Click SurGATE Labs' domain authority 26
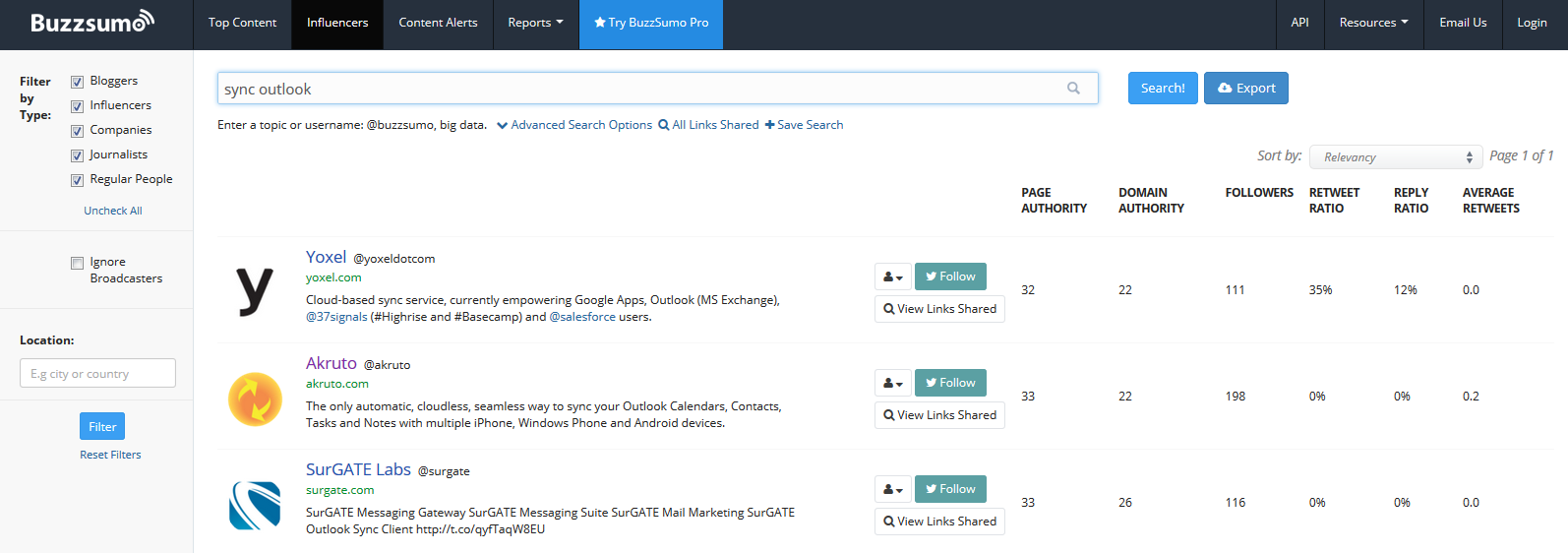The width and height of the screenshot is (1568, 553). (1125, 503)
